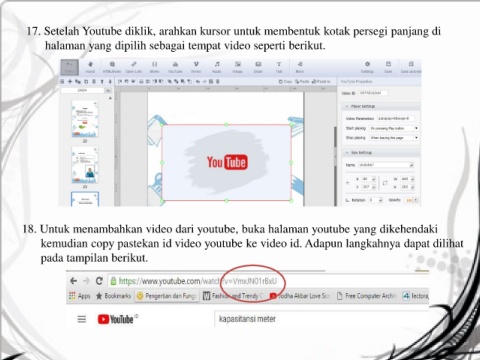Open the 'Pengertian dan Fungsi' bookmark
The height and width of the screenshot is (360, 480).
click(x=166, y=296)
